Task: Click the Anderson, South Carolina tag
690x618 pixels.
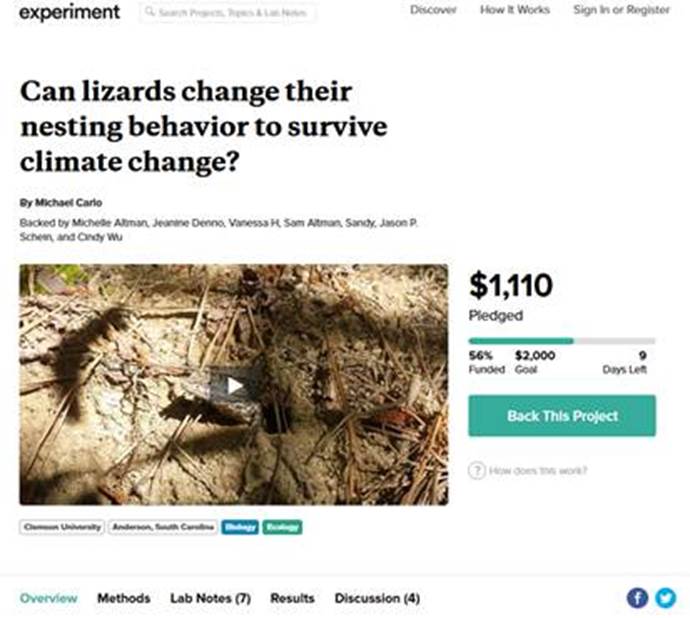Action: (163, 527)
